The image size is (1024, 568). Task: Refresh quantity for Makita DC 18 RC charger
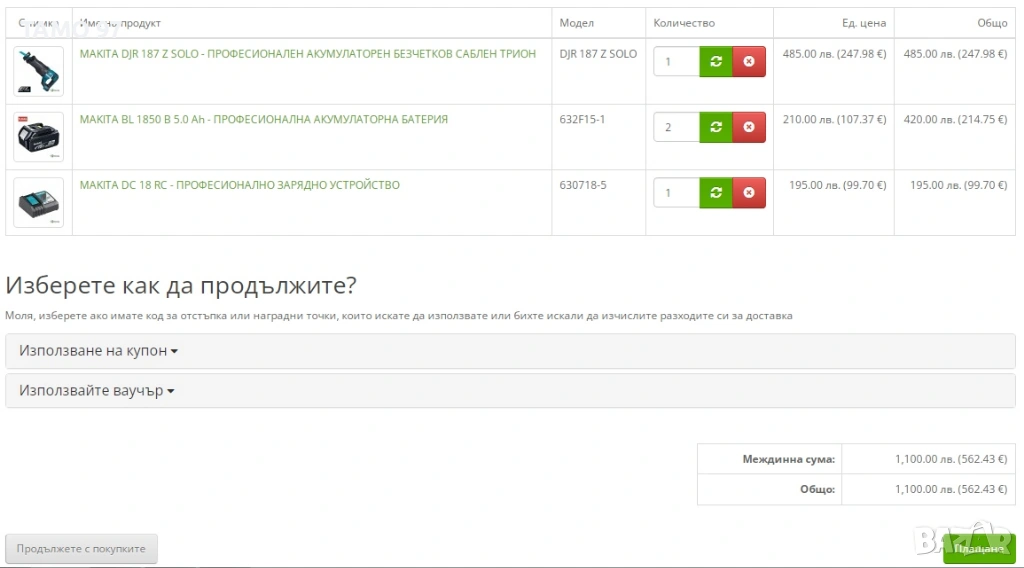click(x=716, y=193)
